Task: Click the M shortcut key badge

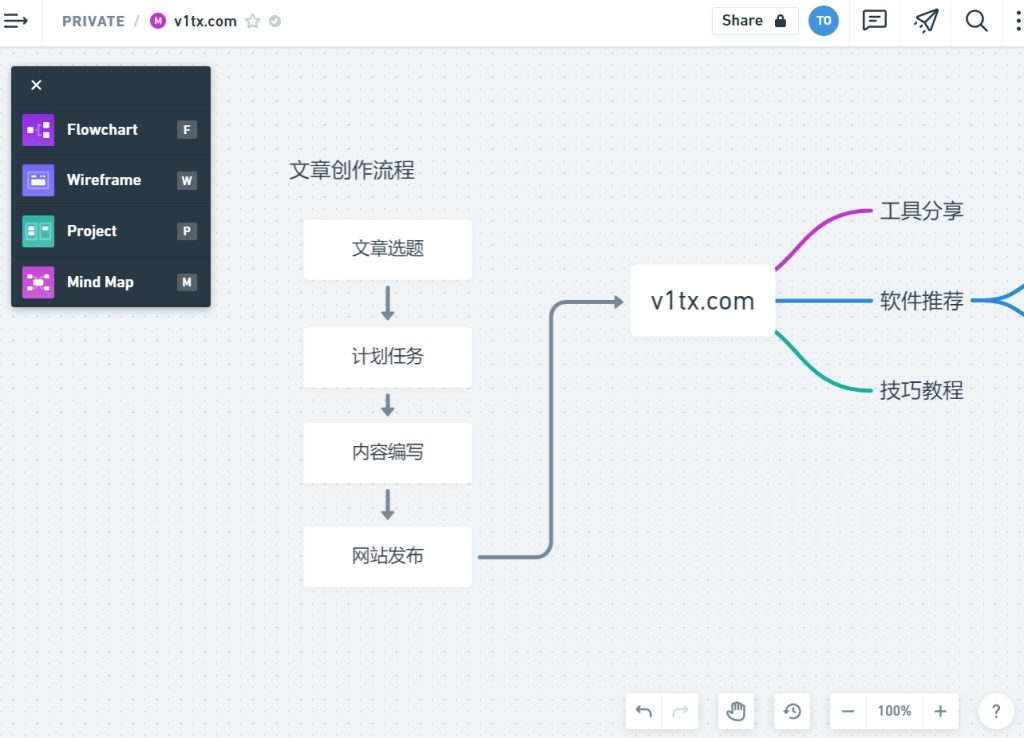Action: pyautogui.click(x=187, y=282)
